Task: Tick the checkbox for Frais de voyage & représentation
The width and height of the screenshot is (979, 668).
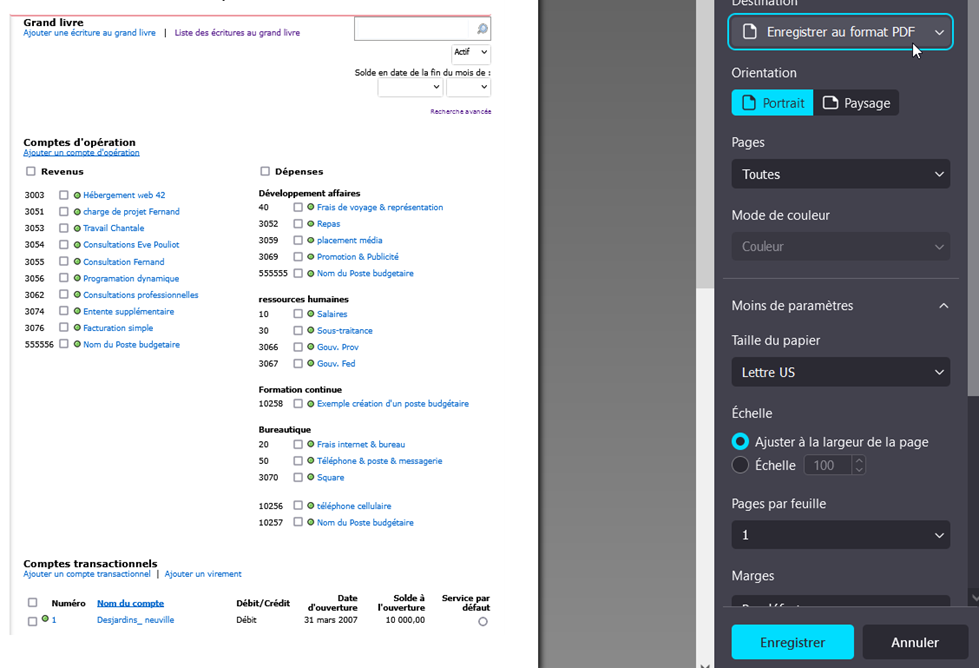Action: tap(298, 208)
